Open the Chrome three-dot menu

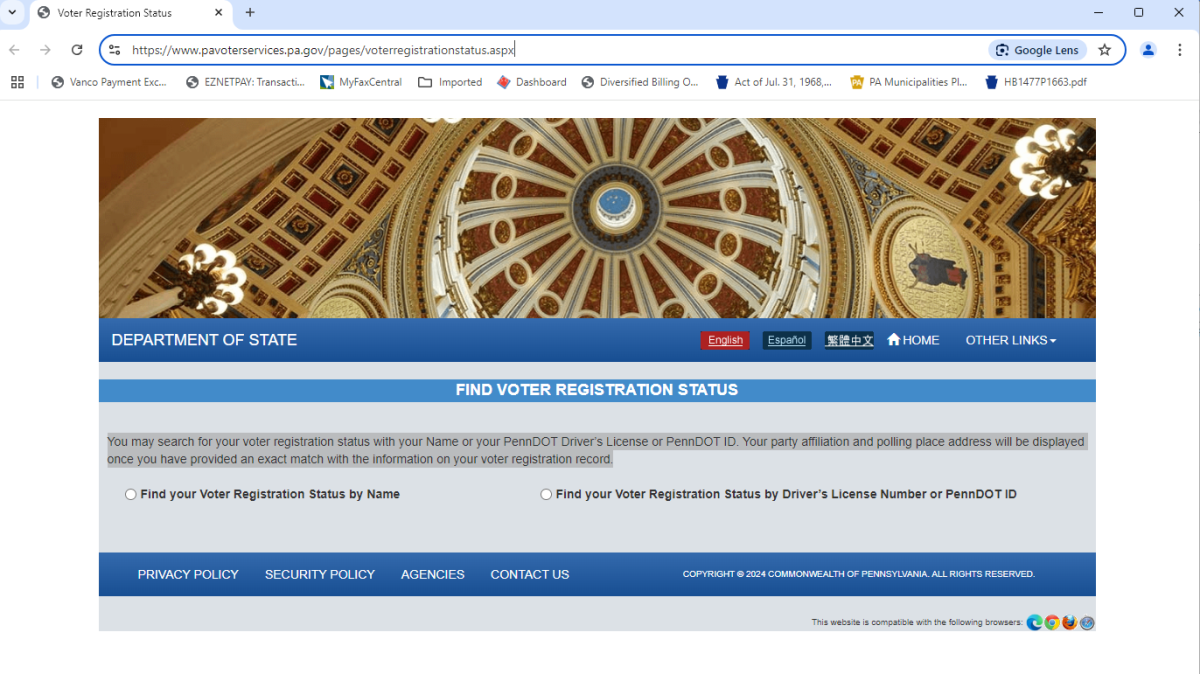point(1180,50)
